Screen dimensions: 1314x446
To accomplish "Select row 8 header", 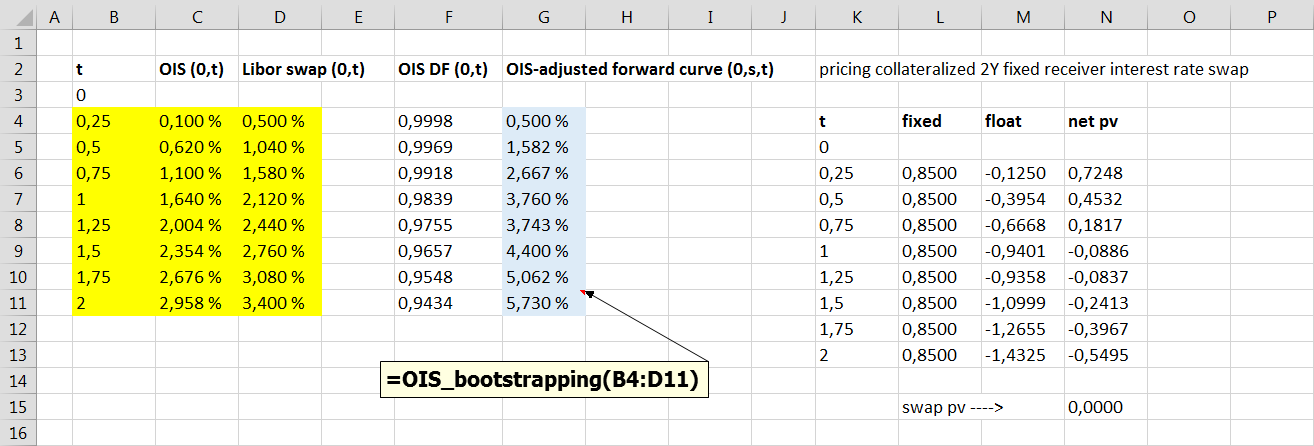I will [17, 225].
